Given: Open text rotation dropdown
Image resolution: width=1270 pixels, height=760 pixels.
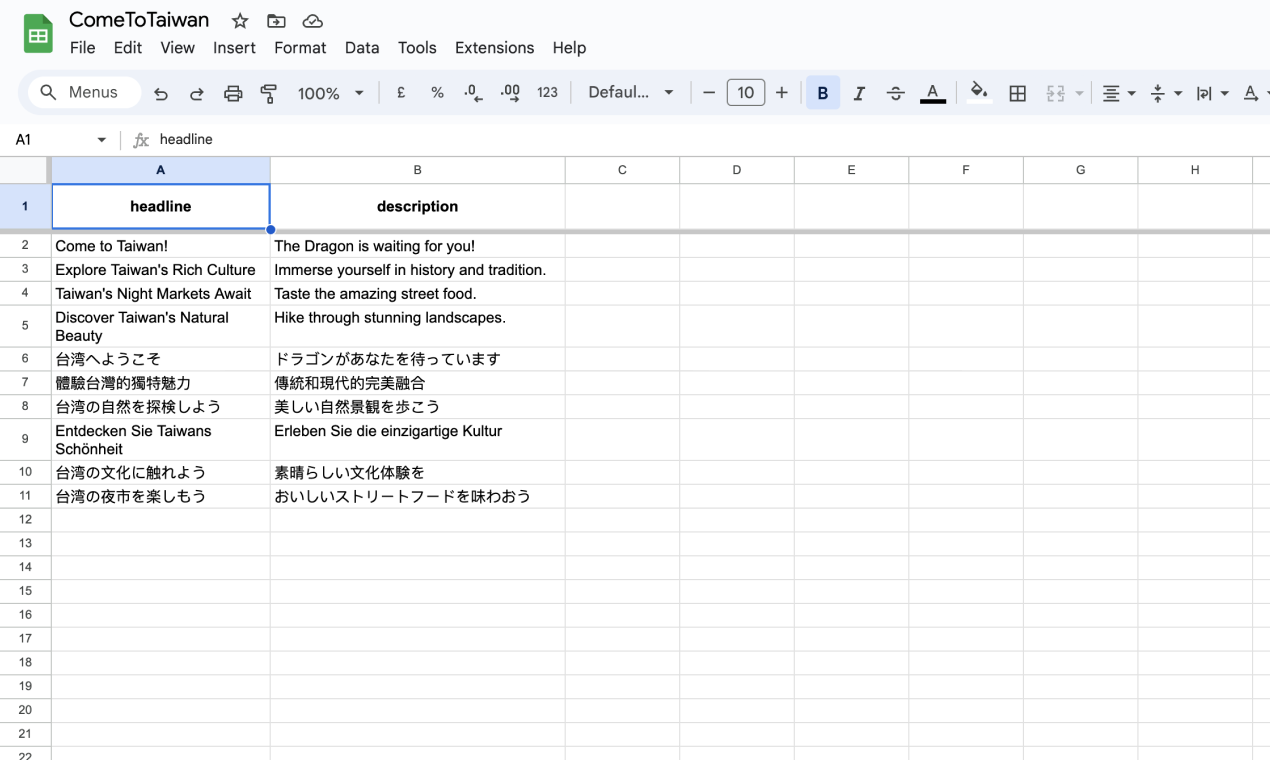Looking at the screenshot, I should 1255,93.
